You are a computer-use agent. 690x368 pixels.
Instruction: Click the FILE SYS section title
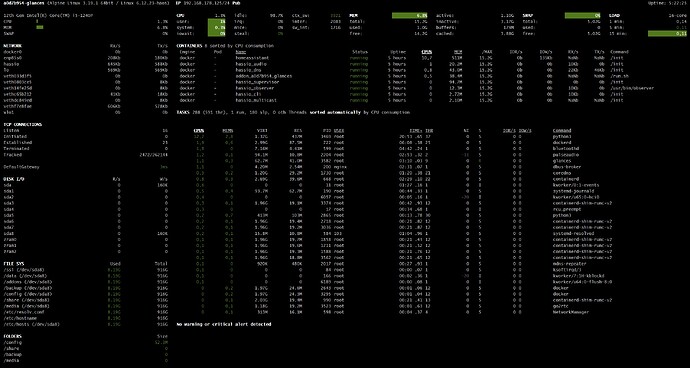click(14, 263)
